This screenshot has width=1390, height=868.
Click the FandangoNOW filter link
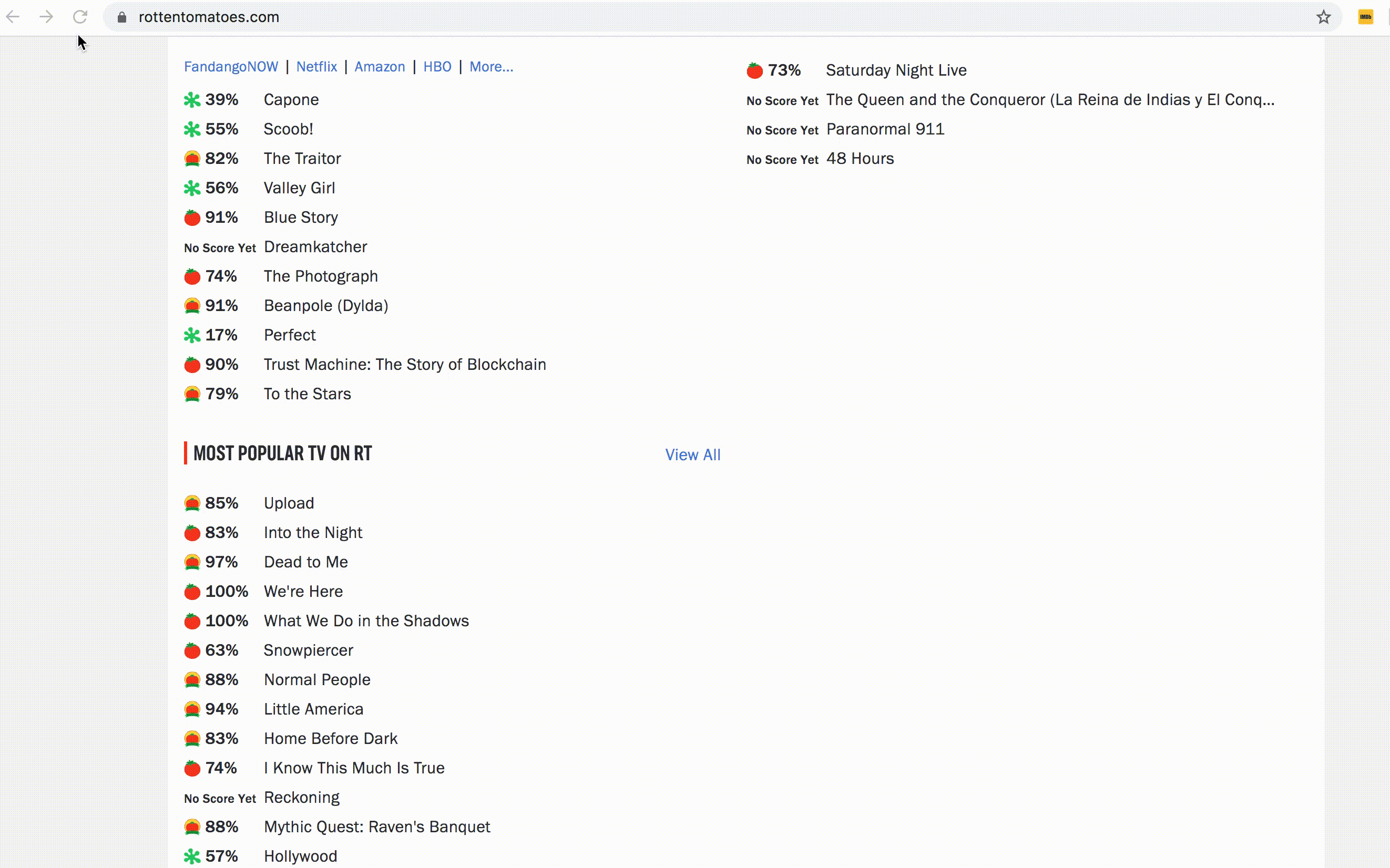pos(230,66)
